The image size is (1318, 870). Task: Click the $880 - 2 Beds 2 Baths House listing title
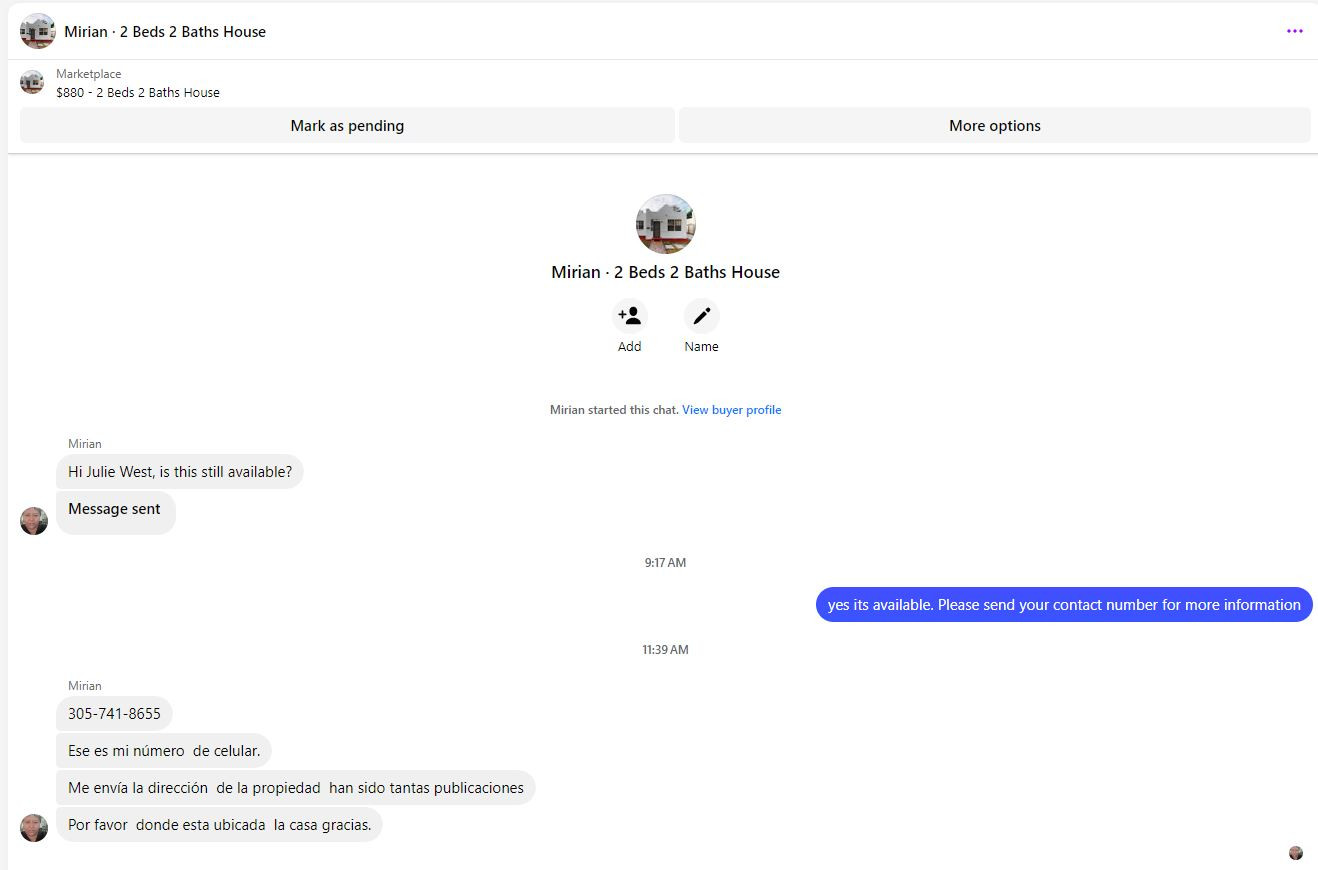point(138,92)
